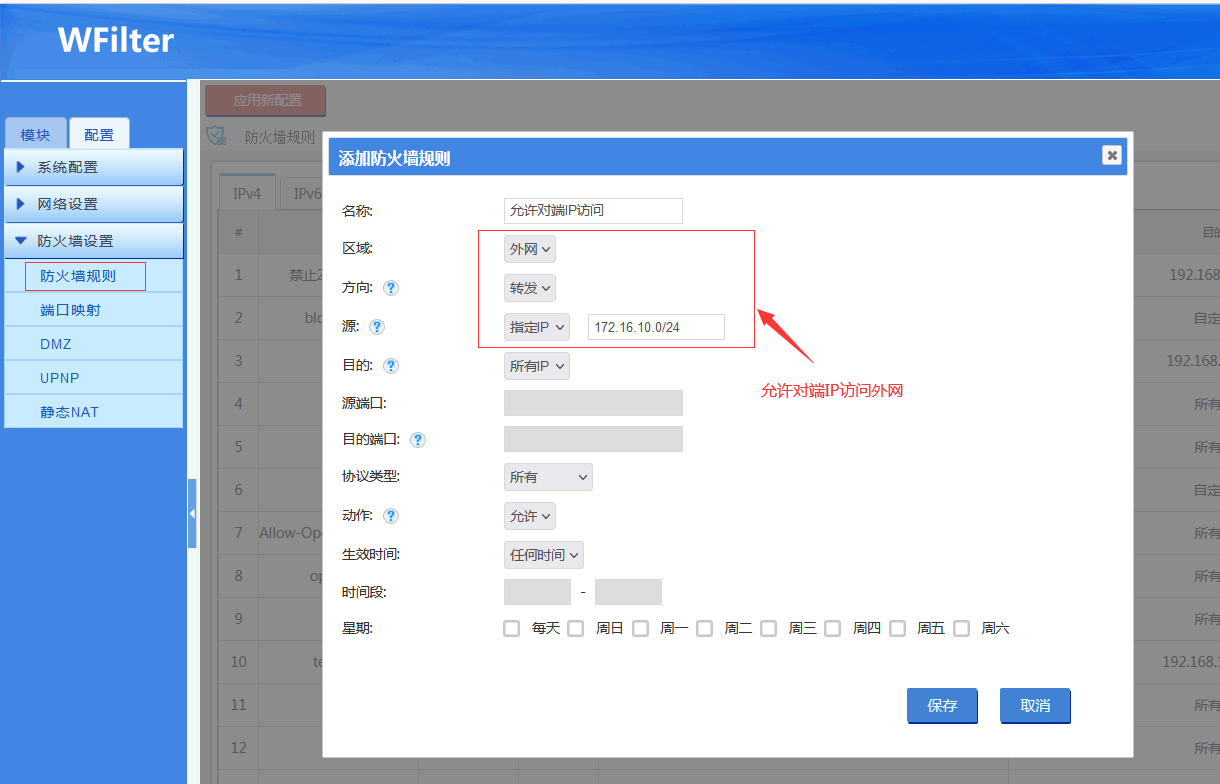Click the help icon next to 目的端口
This screenshot has height=784, width=1220.
(x=417, y=440)
